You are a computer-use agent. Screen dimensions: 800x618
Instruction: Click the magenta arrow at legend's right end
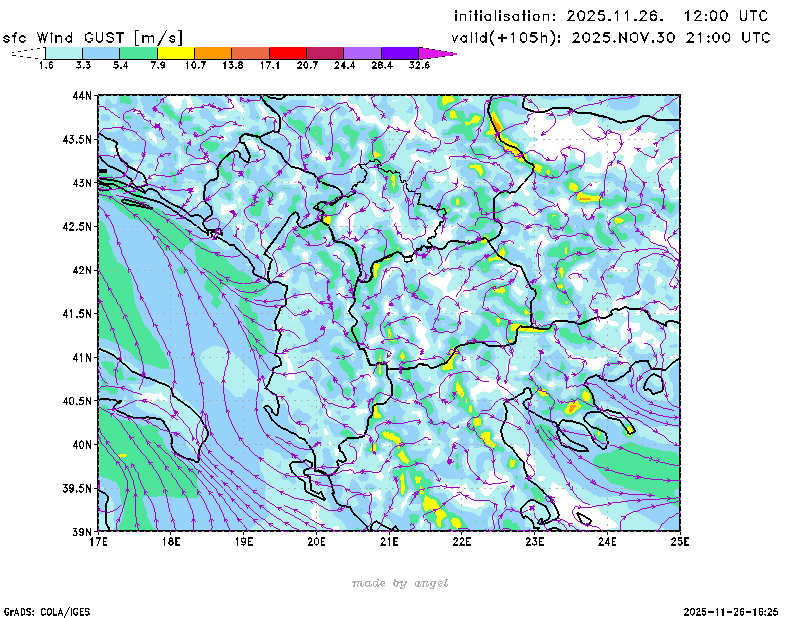click(x=438, y=52)
